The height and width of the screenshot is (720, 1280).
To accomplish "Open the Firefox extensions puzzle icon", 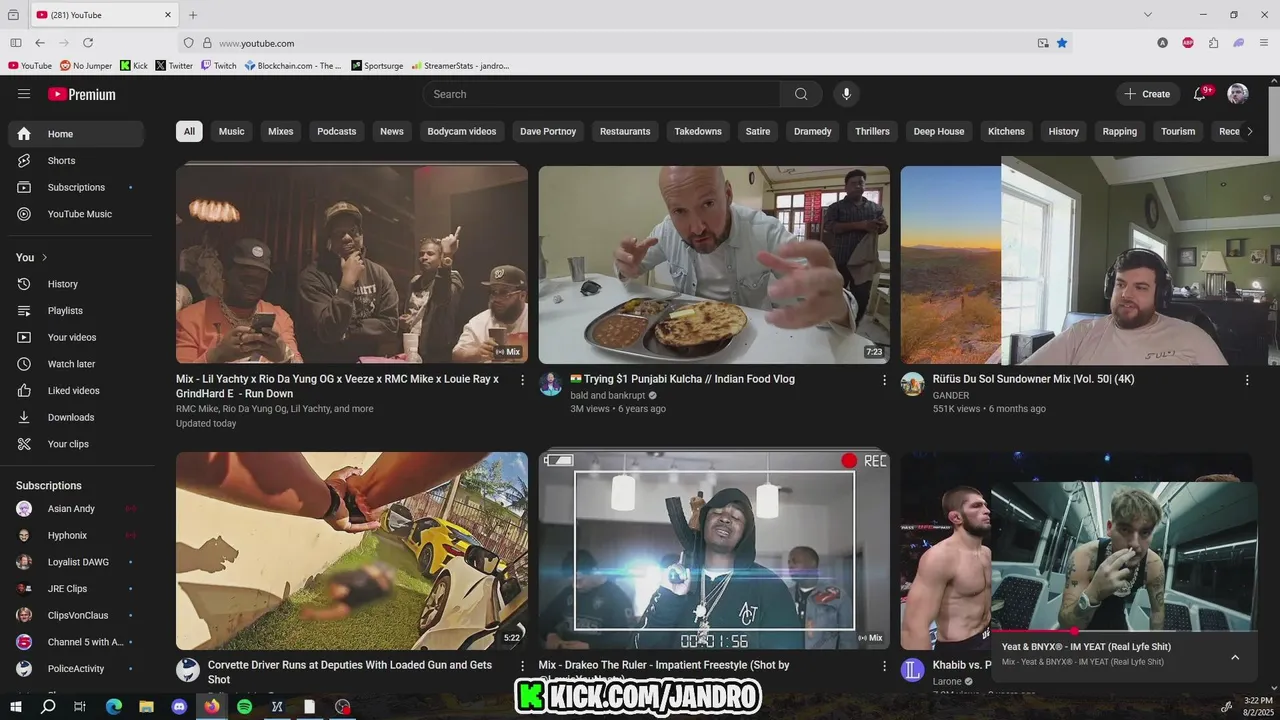I will [x=1213, y=43].
